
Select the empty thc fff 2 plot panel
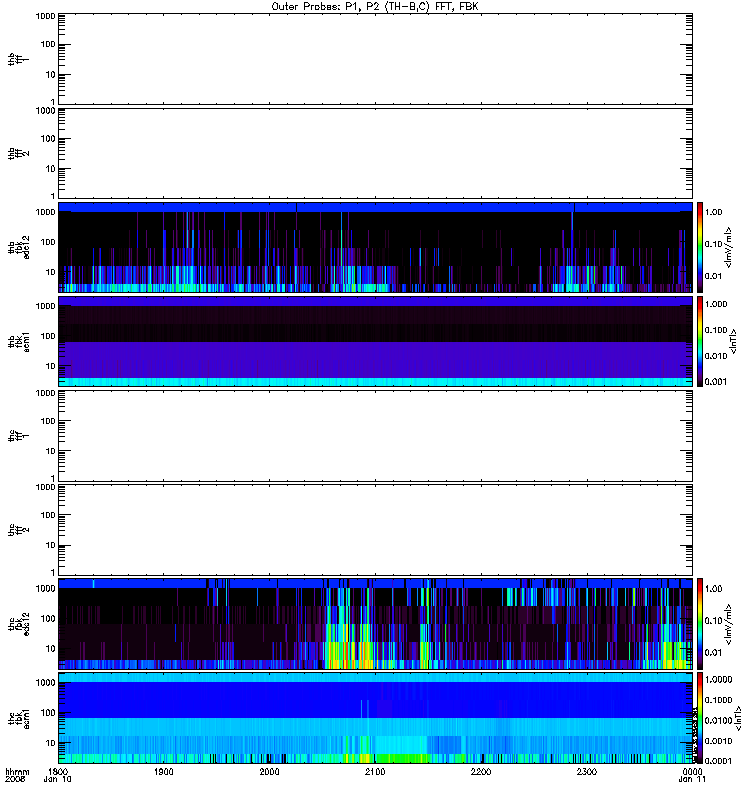tap(376, 530)
